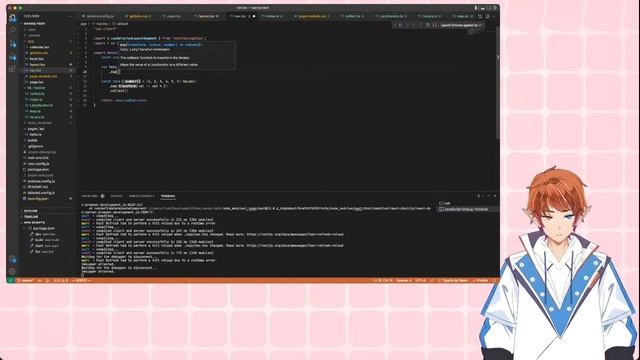The height and width of the screenshot is (360, 640).
Task: Open next.config.js in the Explorer
Action: click(x=38, y=163)
